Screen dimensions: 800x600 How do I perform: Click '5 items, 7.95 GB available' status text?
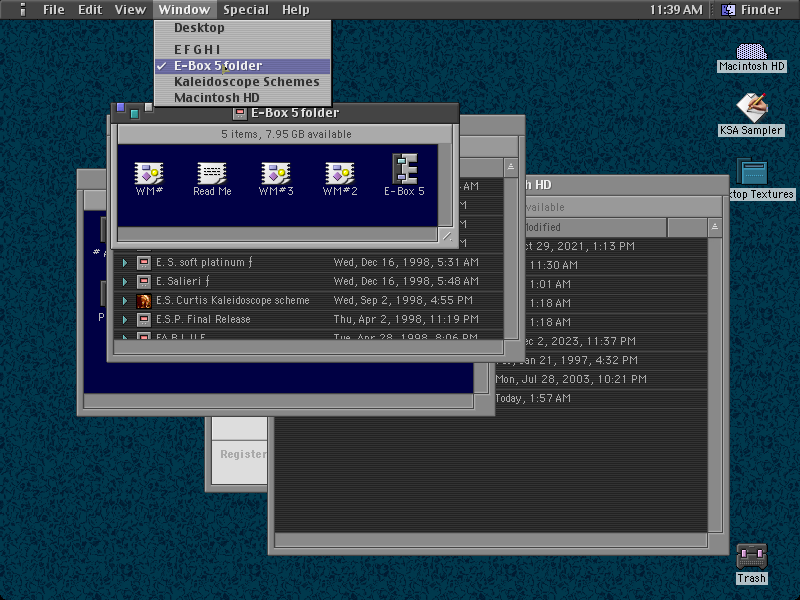click(x=286, y=134)
